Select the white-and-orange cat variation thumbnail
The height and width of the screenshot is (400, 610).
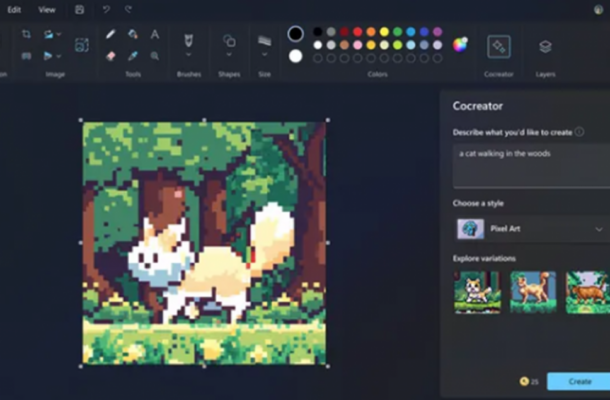click(x=477, y=292)
